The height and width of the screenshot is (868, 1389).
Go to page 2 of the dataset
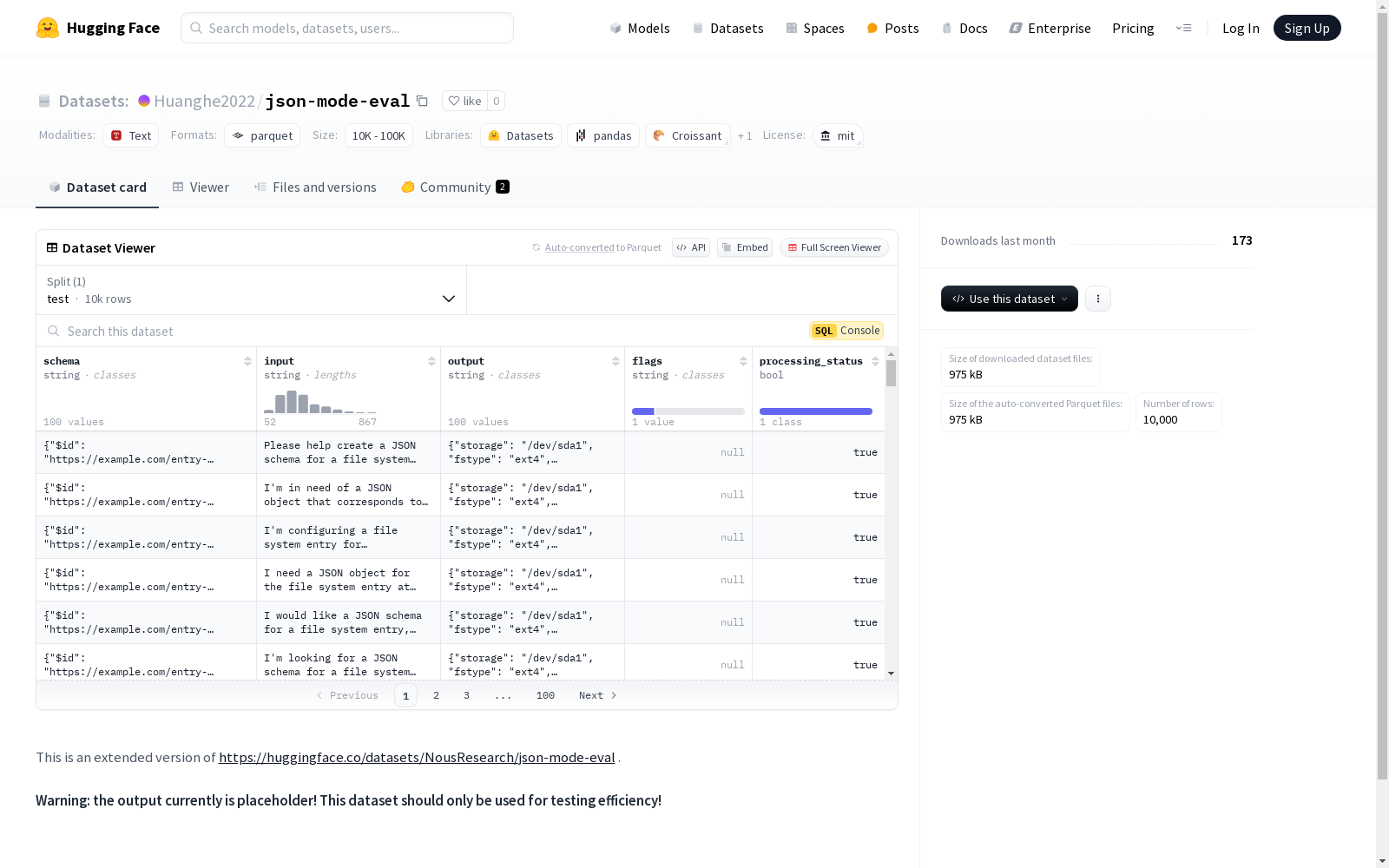point(436,695)
